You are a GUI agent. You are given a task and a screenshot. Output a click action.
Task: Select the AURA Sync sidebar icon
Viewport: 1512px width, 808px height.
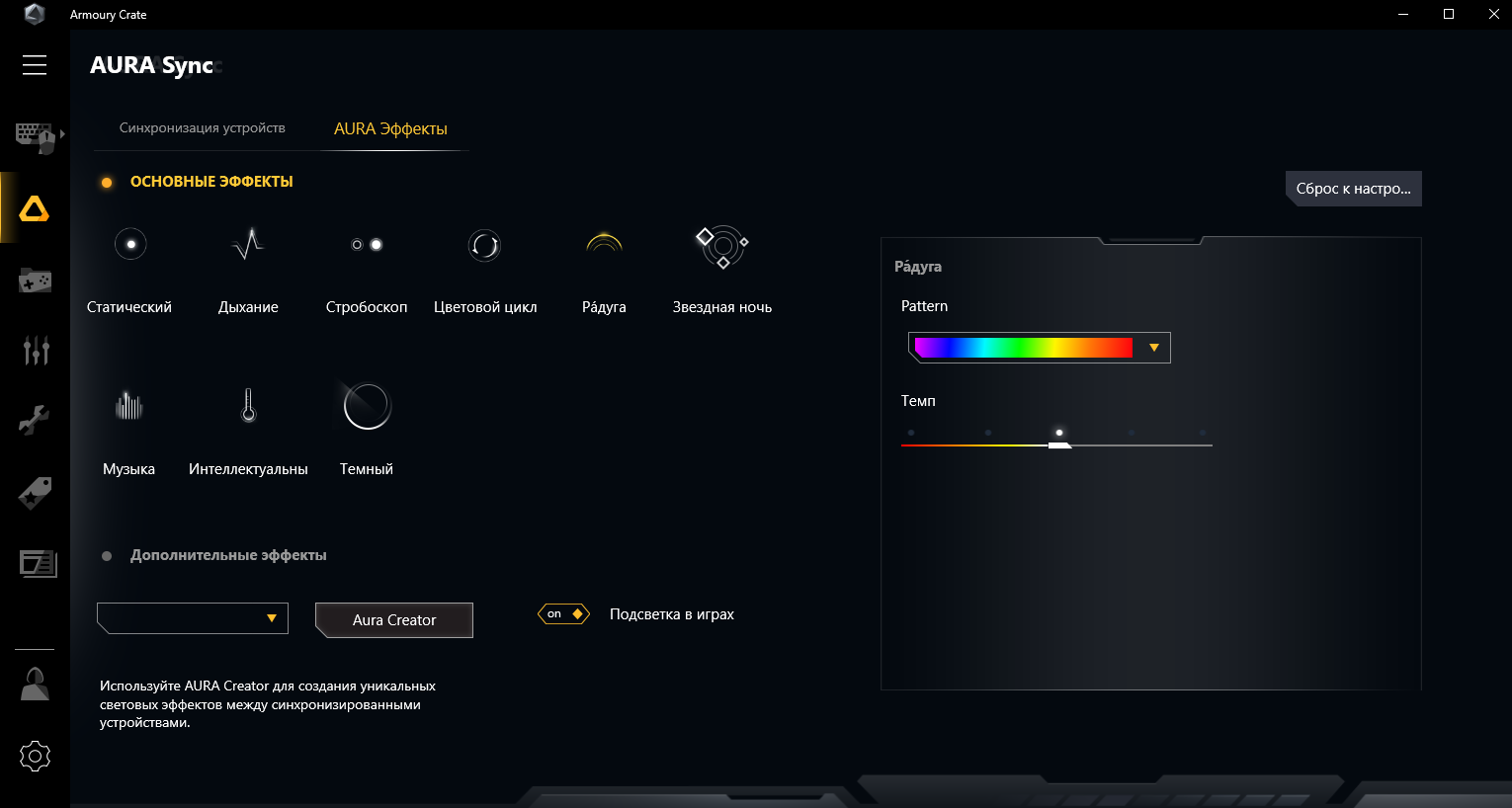[x=35, y=208]
